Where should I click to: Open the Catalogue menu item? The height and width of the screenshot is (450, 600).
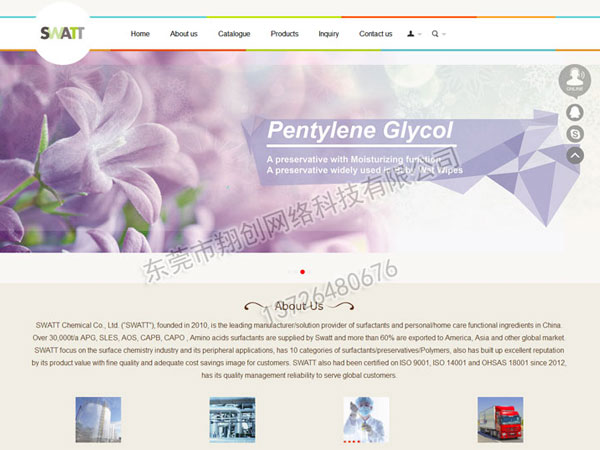(x=234, y=34)
